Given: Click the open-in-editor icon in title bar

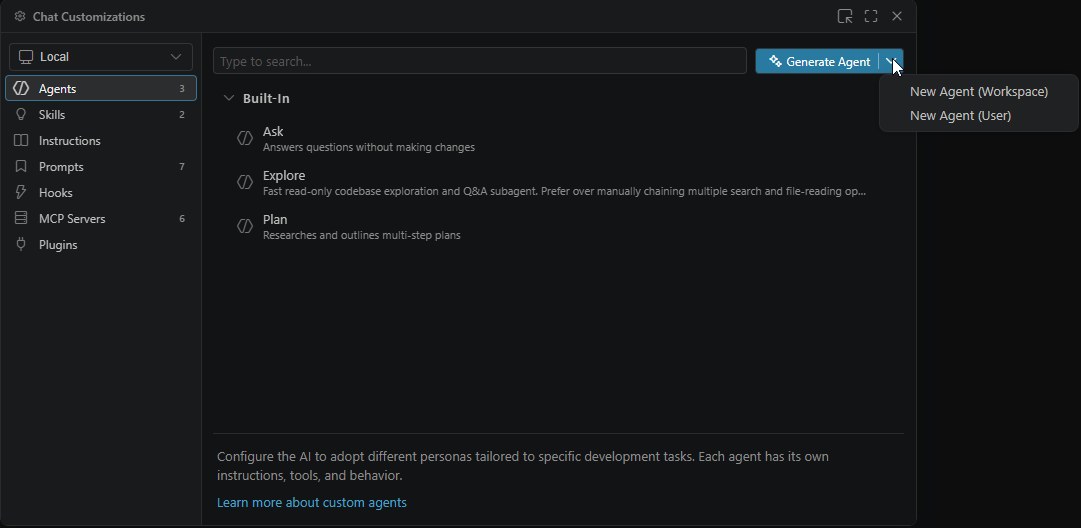Looking at the screenshot, I should [845, 17].
